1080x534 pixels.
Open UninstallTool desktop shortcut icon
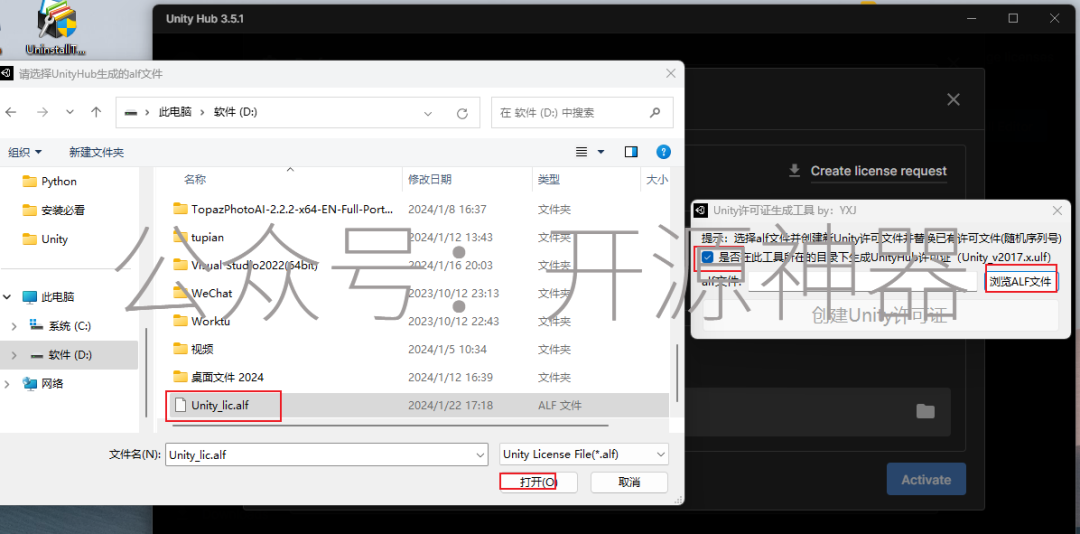[x=56, y=28]
